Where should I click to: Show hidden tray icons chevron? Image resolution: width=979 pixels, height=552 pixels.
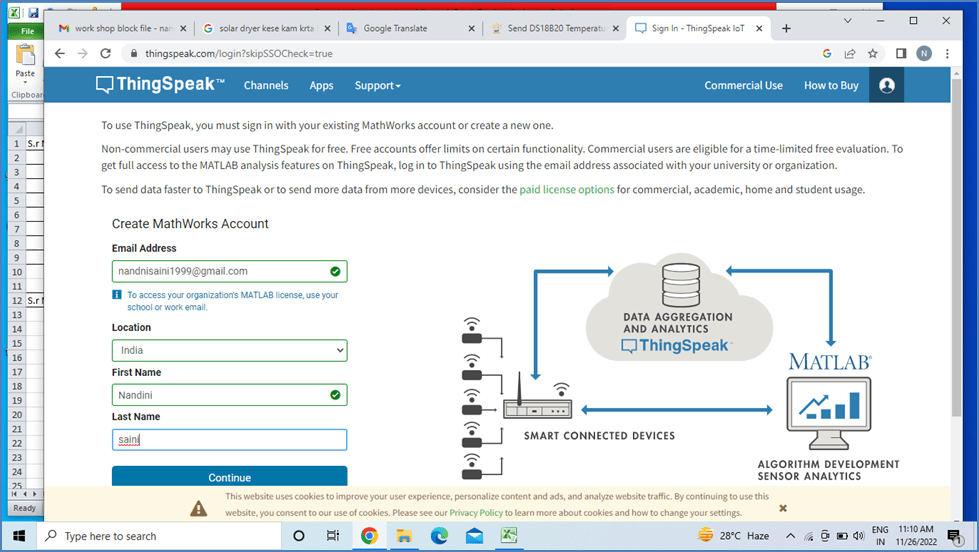click(790, 536)
